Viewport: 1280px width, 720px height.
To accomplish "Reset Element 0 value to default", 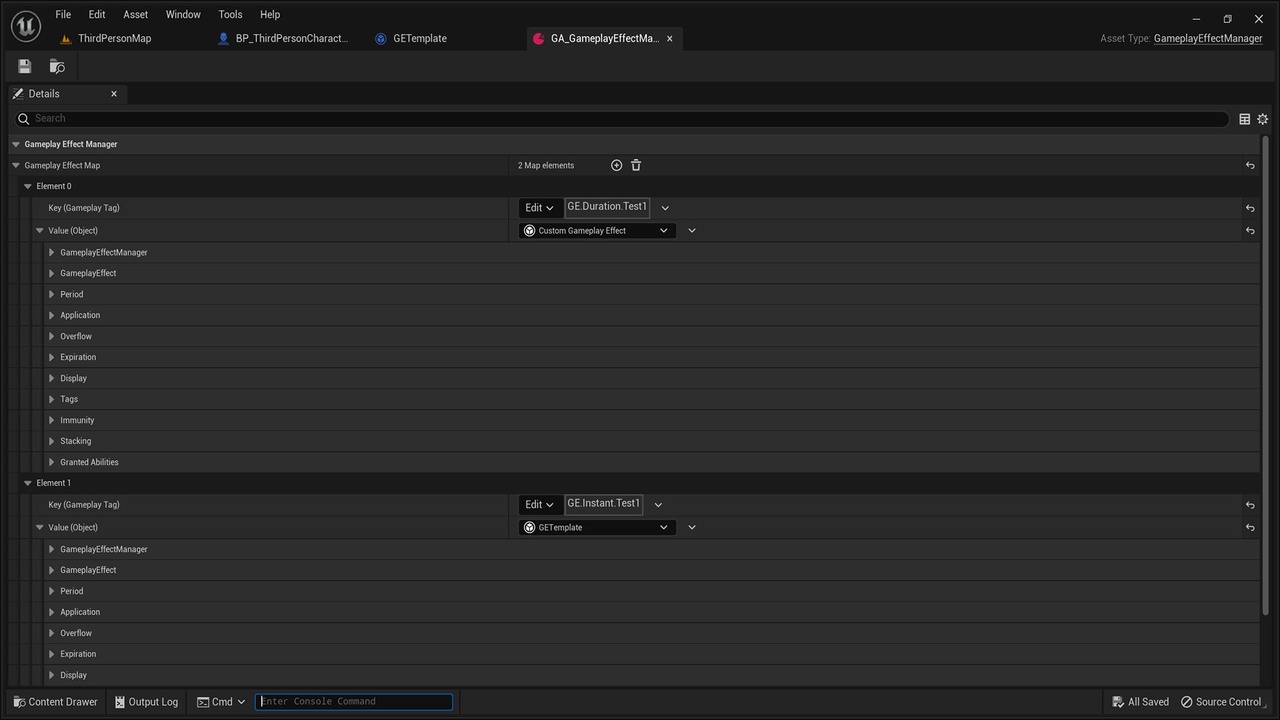I will pos(1250,230).
